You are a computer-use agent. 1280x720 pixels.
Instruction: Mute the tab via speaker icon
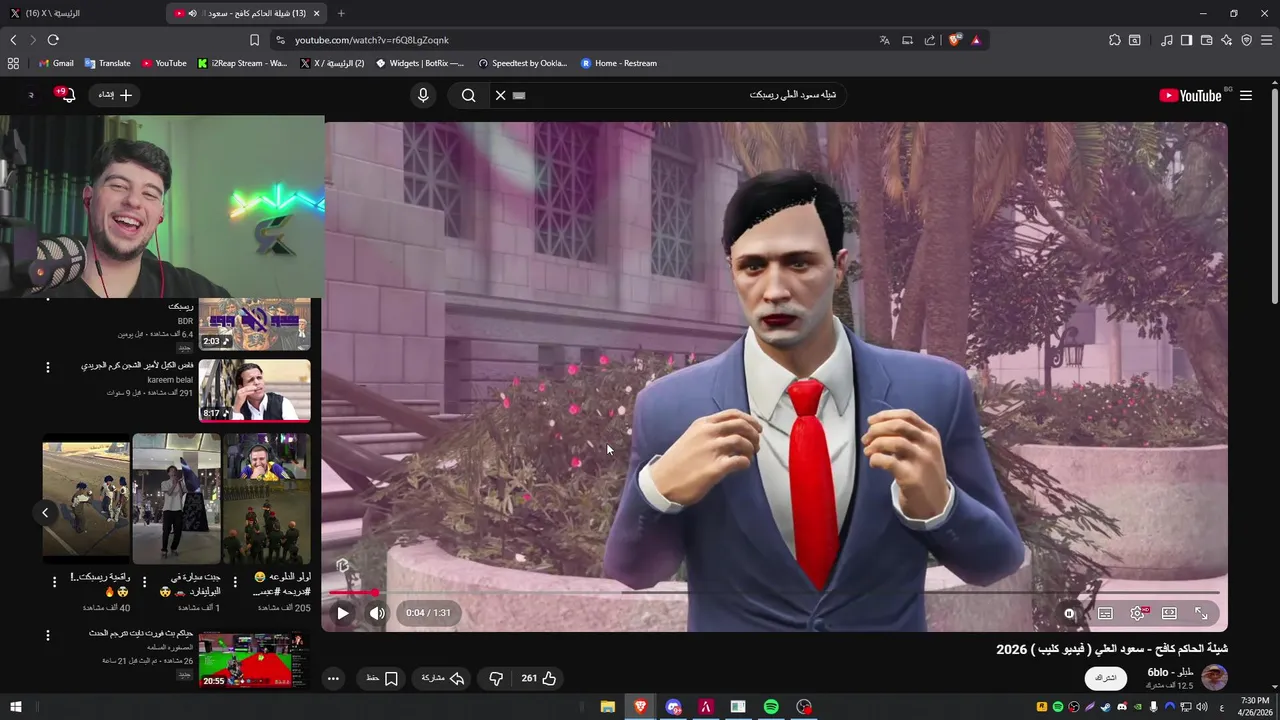click(x=192, y=13)
